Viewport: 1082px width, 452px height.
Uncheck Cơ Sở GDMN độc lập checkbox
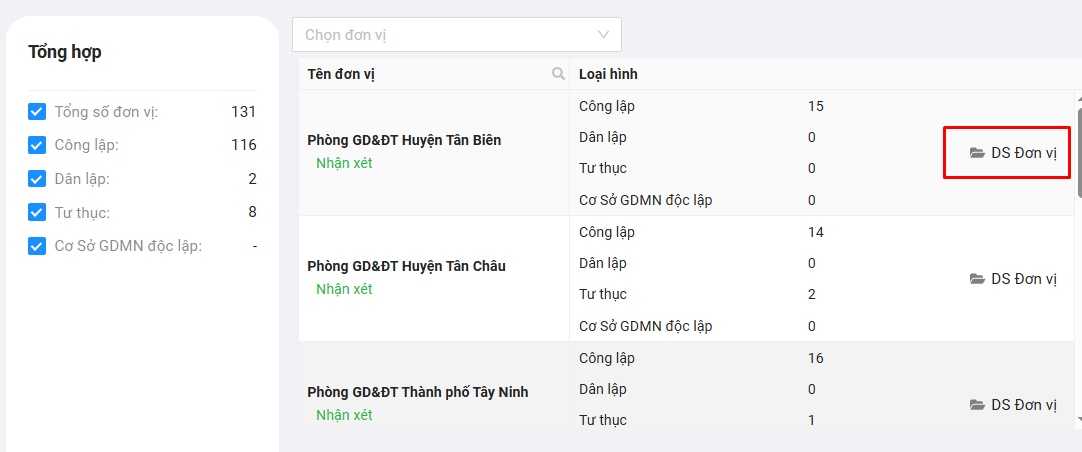(37, 246)
